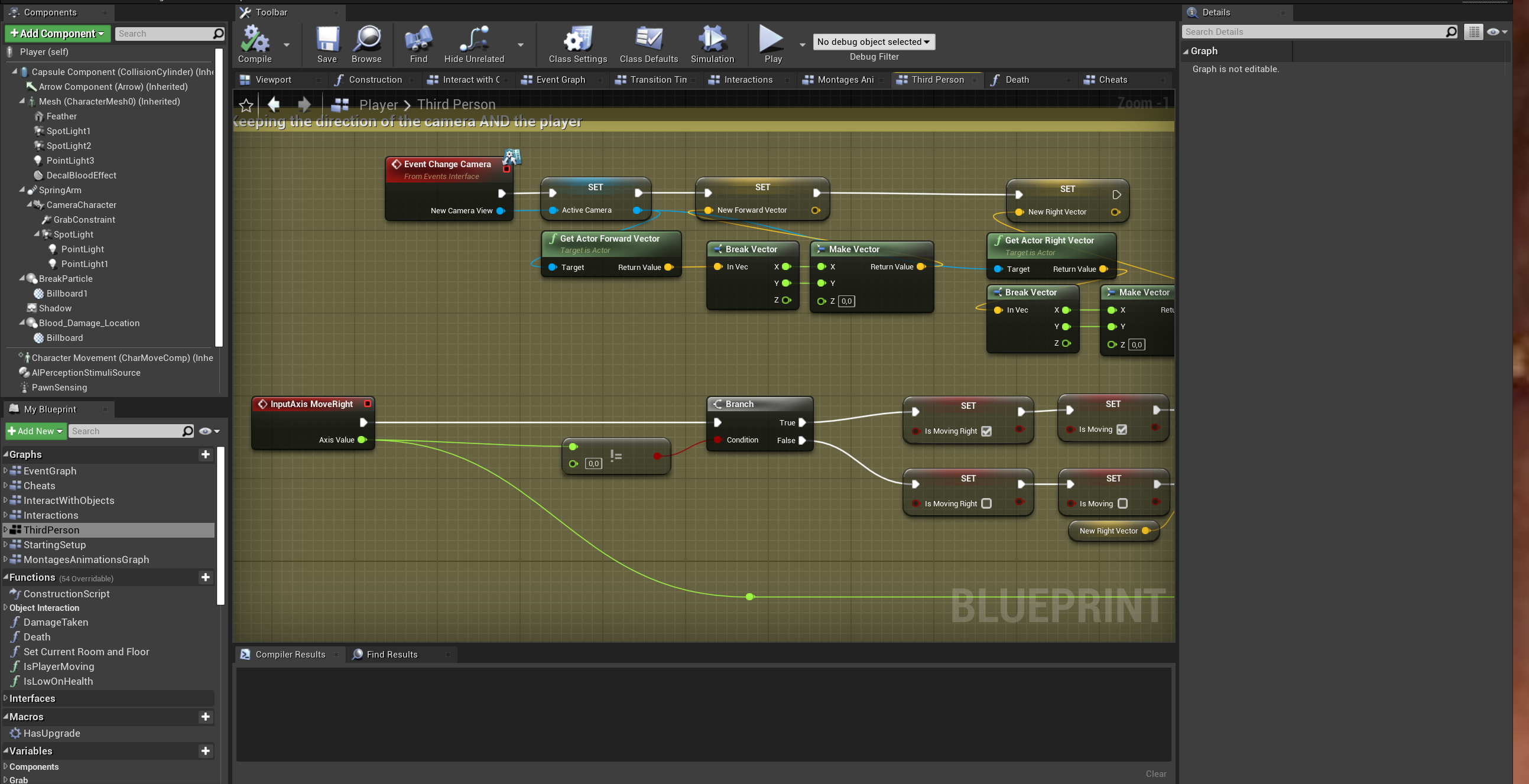The width and height of the screenshot is (1529, 784).
Task: Click the Save toolbar icon
Action: [327, 39]
